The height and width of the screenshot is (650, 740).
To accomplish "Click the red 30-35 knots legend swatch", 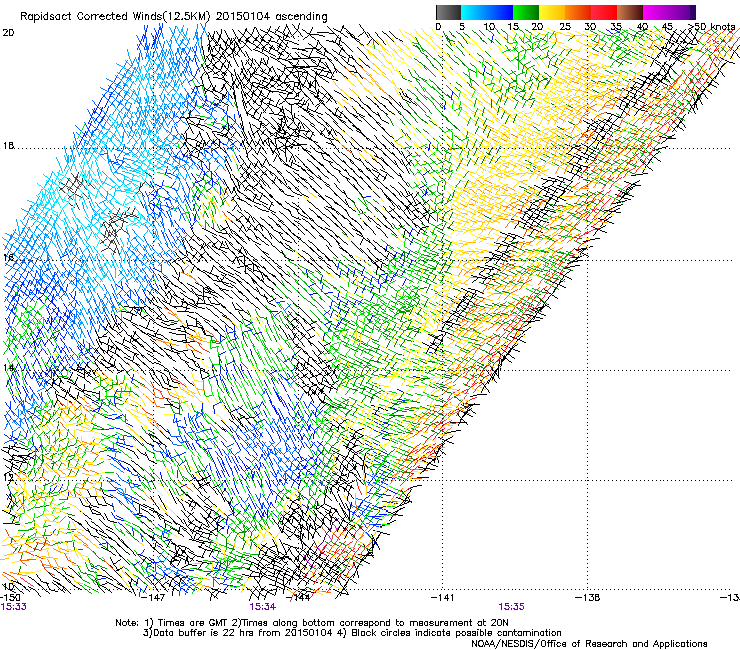I will [x=604, y=12].
